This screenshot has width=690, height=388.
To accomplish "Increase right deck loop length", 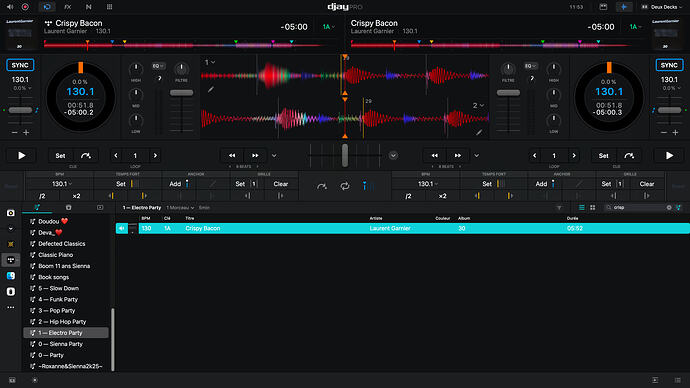I will click(x=574, y=155).
